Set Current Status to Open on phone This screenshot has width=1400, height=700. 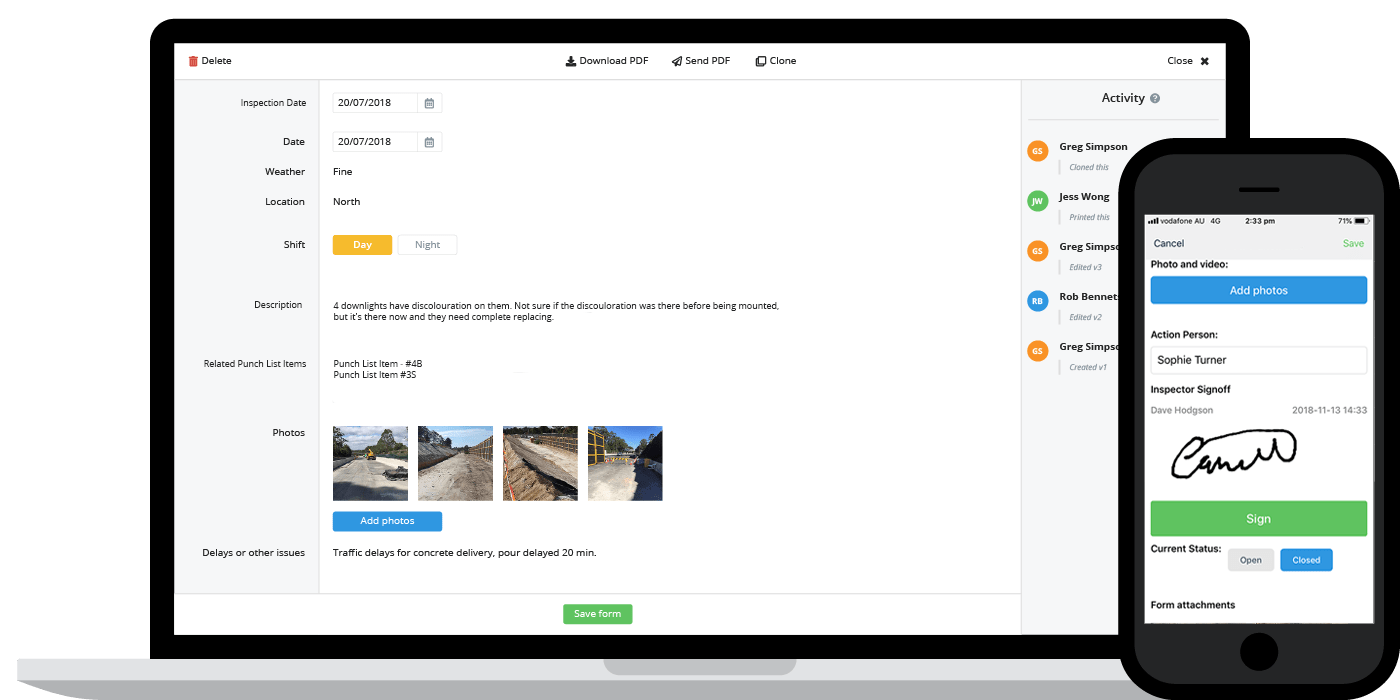pyautogui.click(x=1251, y=560)
